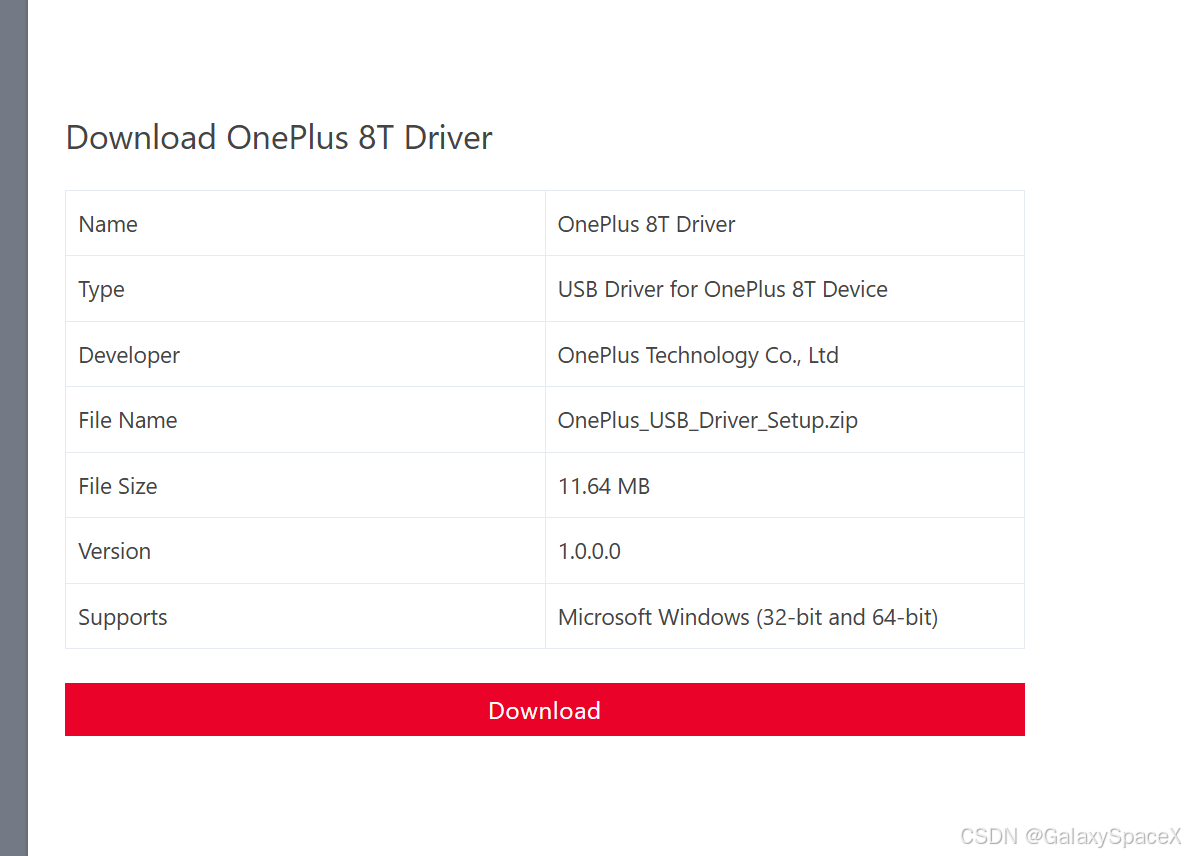1185x856 pixels.
Task: Click the "OnePlus 8T Driver" name value
Action: click(646, 224)
